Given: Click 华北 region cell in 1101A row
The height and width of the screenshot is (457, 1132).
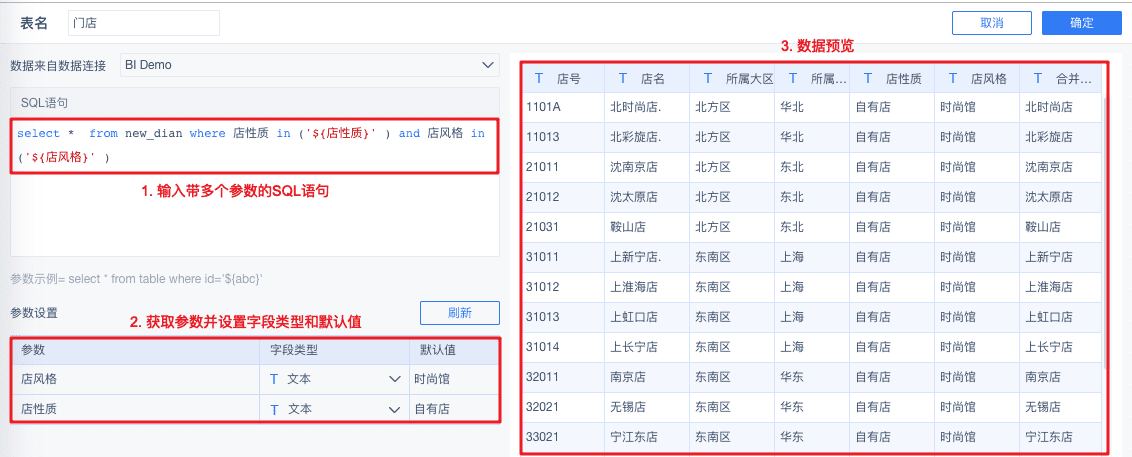Looking at the screenshot, I should tap(812, 108).
